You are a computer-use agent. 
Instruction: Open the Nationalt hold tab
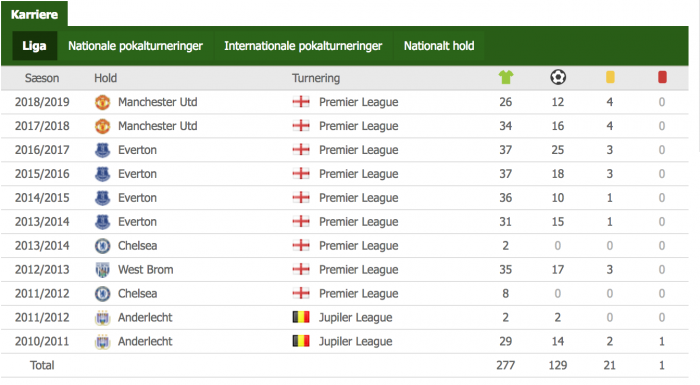tap(439, 46)
